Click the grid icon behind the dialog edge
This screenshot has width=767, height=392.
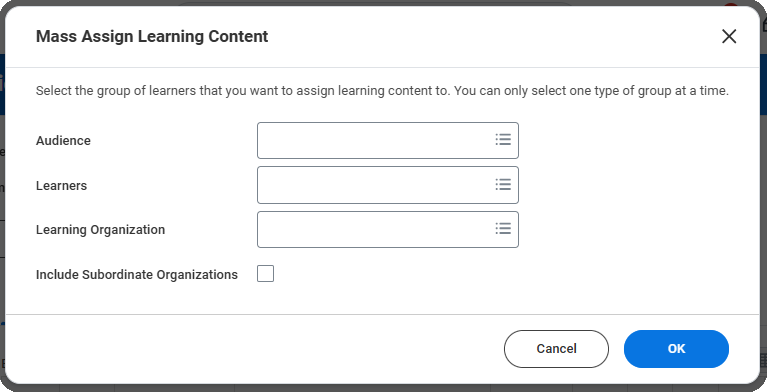click(764, 360)
